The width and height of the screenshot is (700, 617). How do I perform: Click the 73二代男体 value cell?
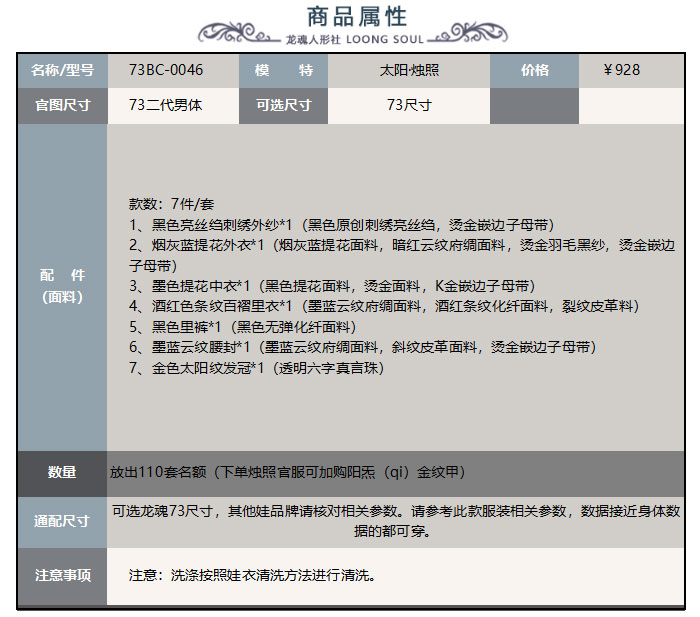[x=166, y=105]
